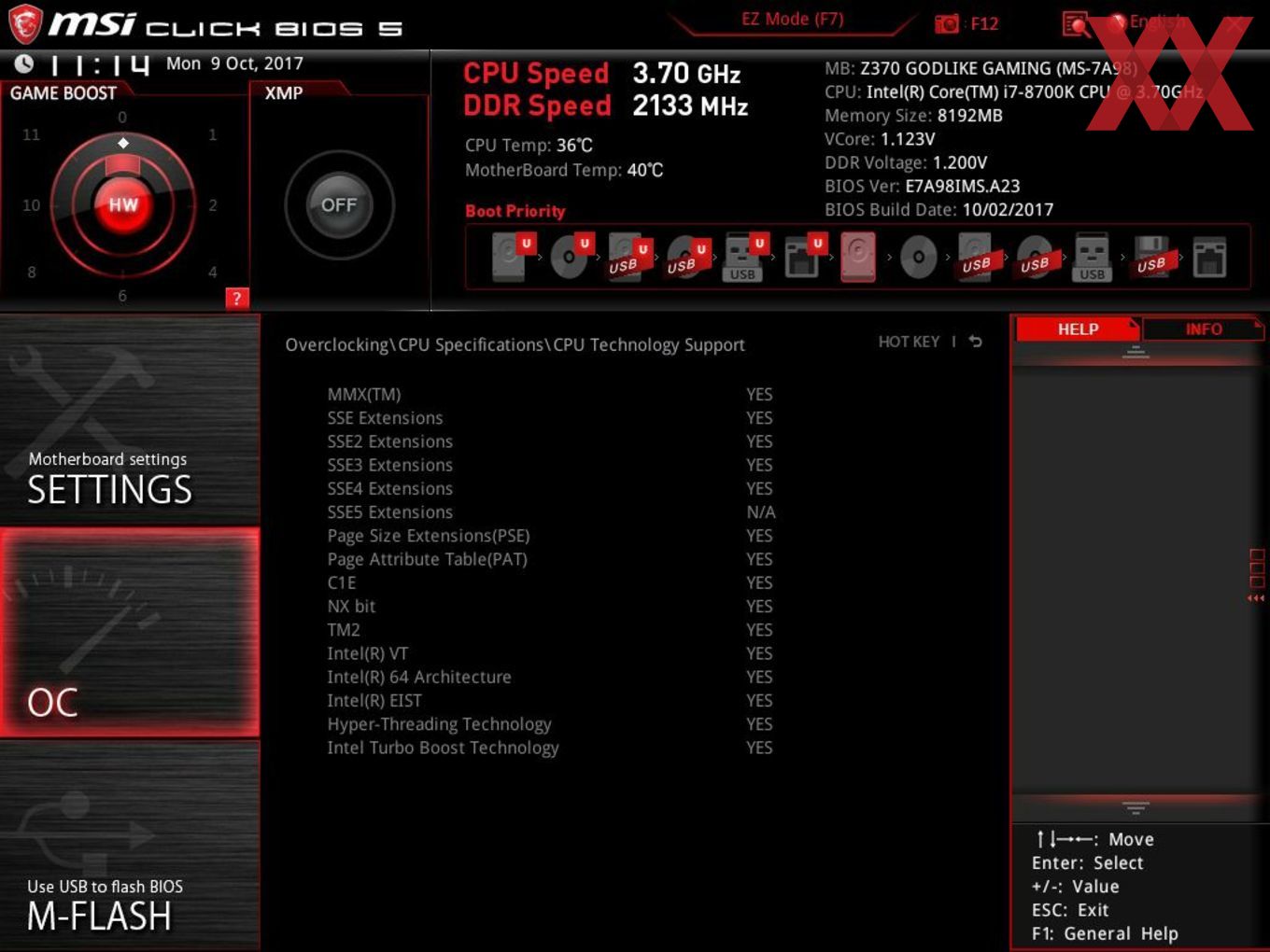Click the SSE Extensions row
Image resolution: width=1270 pixels, height=952 pixels.
coord(551,417)
